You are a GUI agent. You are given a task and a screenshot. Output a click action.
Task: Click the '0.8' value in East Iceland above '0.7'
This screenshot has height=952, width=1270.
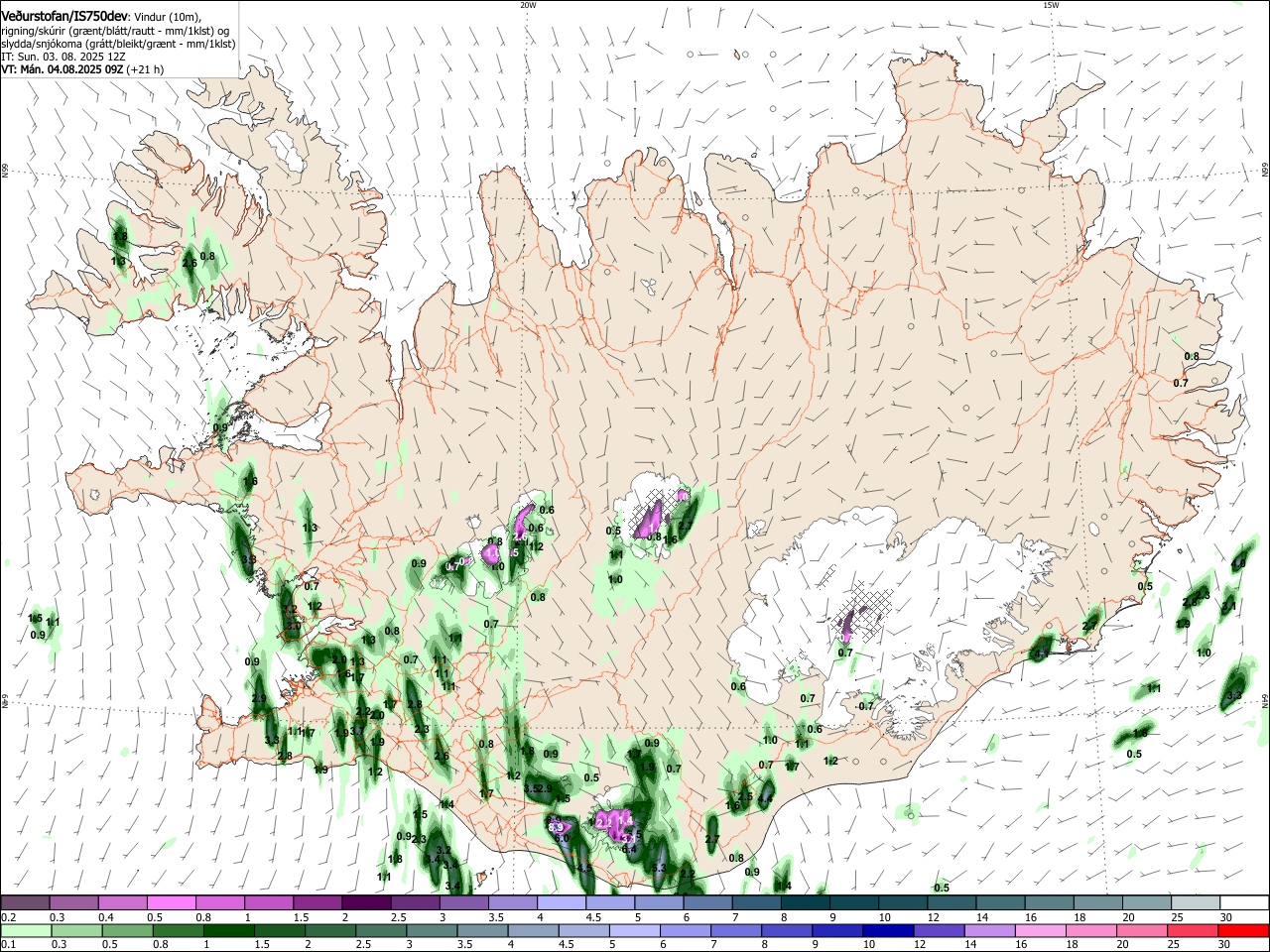pyautogui.click(x=1192, y=356)
